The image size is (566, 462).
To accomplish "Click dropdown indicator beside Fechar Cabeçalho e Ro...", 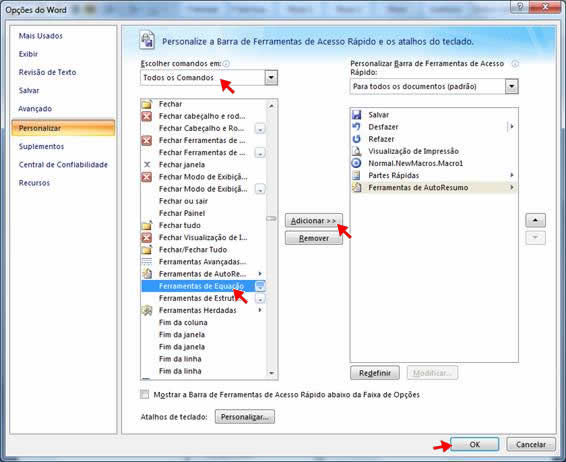I will coord(260,128).
